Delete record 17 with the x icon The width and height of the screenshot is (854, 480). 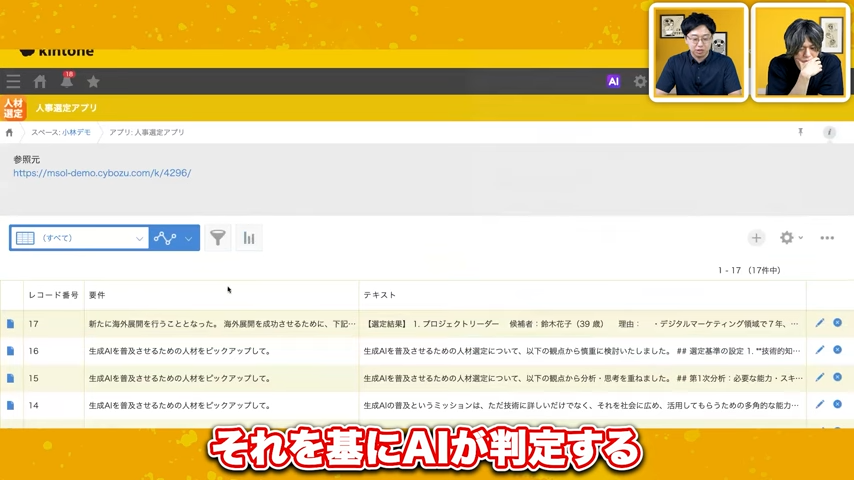tap(838, 323)
